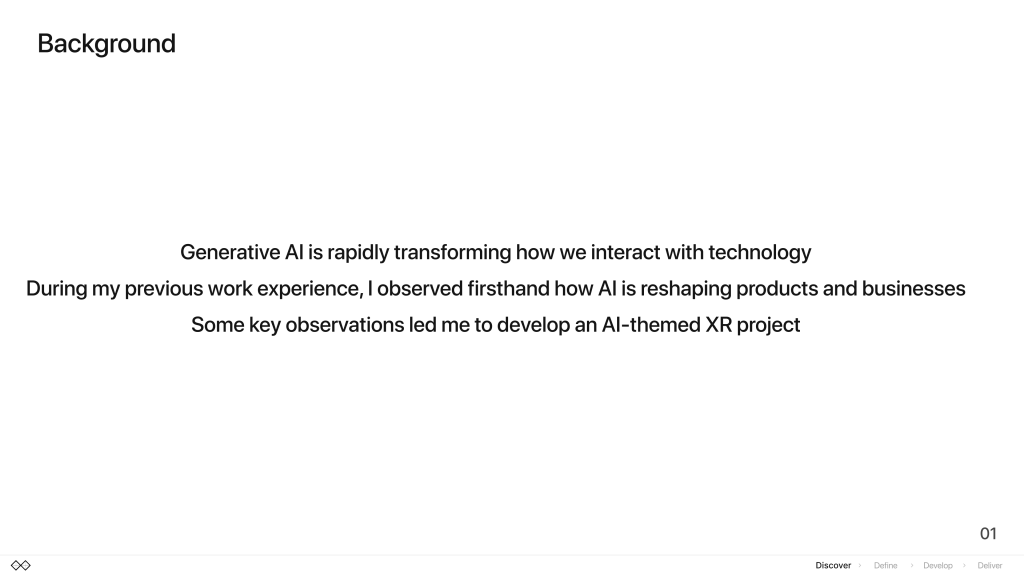This screenshot has width=1024, height=576.
Task: Click the word technology in first line
Action: pyautogui.click(x=760, y=252)
